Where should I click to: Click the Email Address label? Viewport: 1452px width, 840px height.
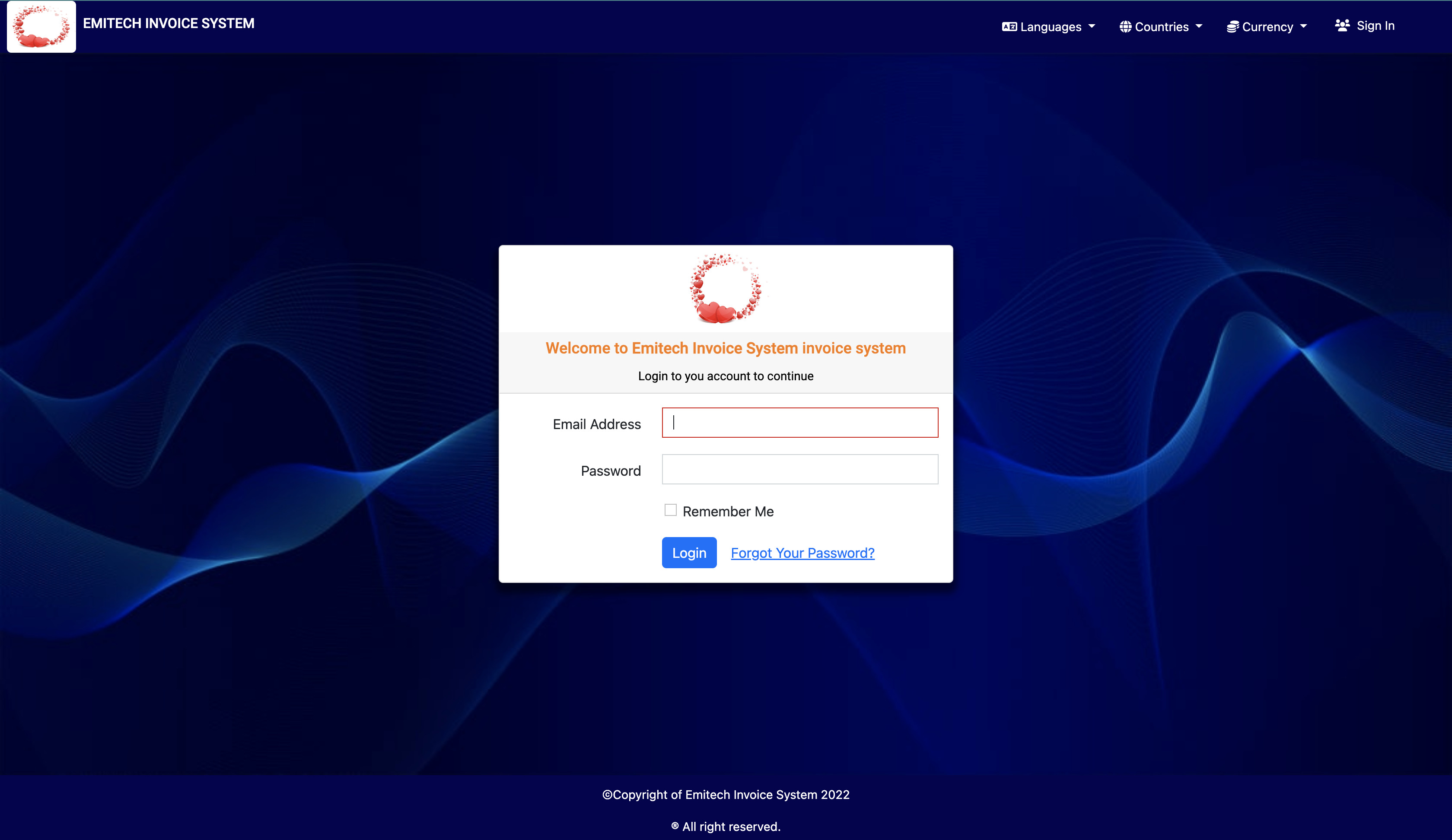click(x=596, y=424)
